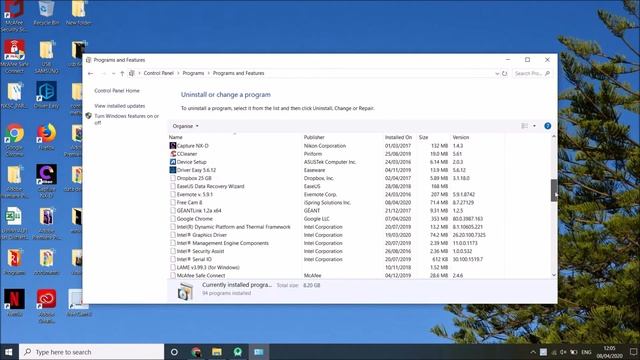Open File Explorer from the taskbar
This screenshot has height=360, width=640.
(217, 352)
